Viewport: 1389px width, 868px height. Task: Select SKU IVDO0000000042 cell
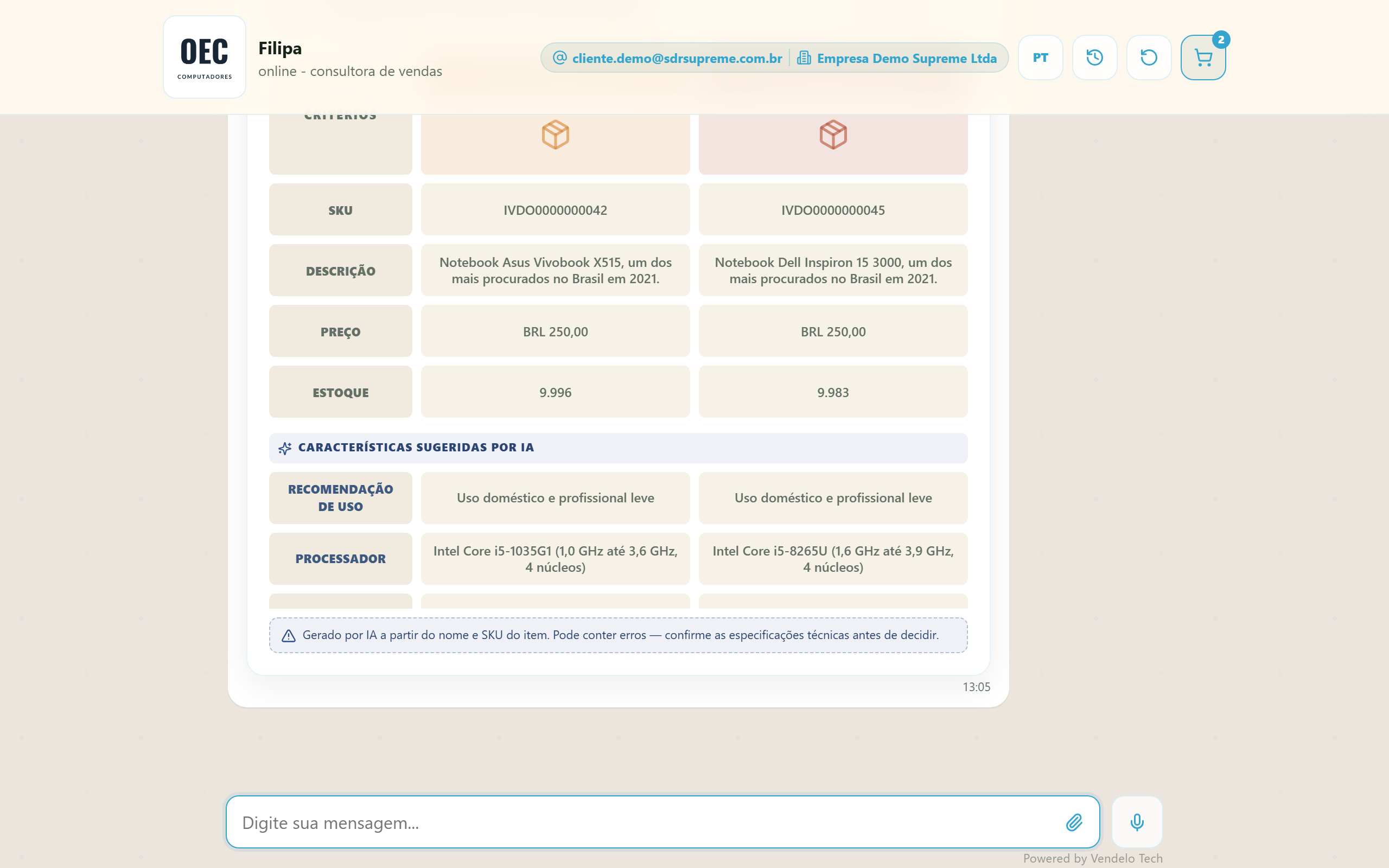click(555, 209)
